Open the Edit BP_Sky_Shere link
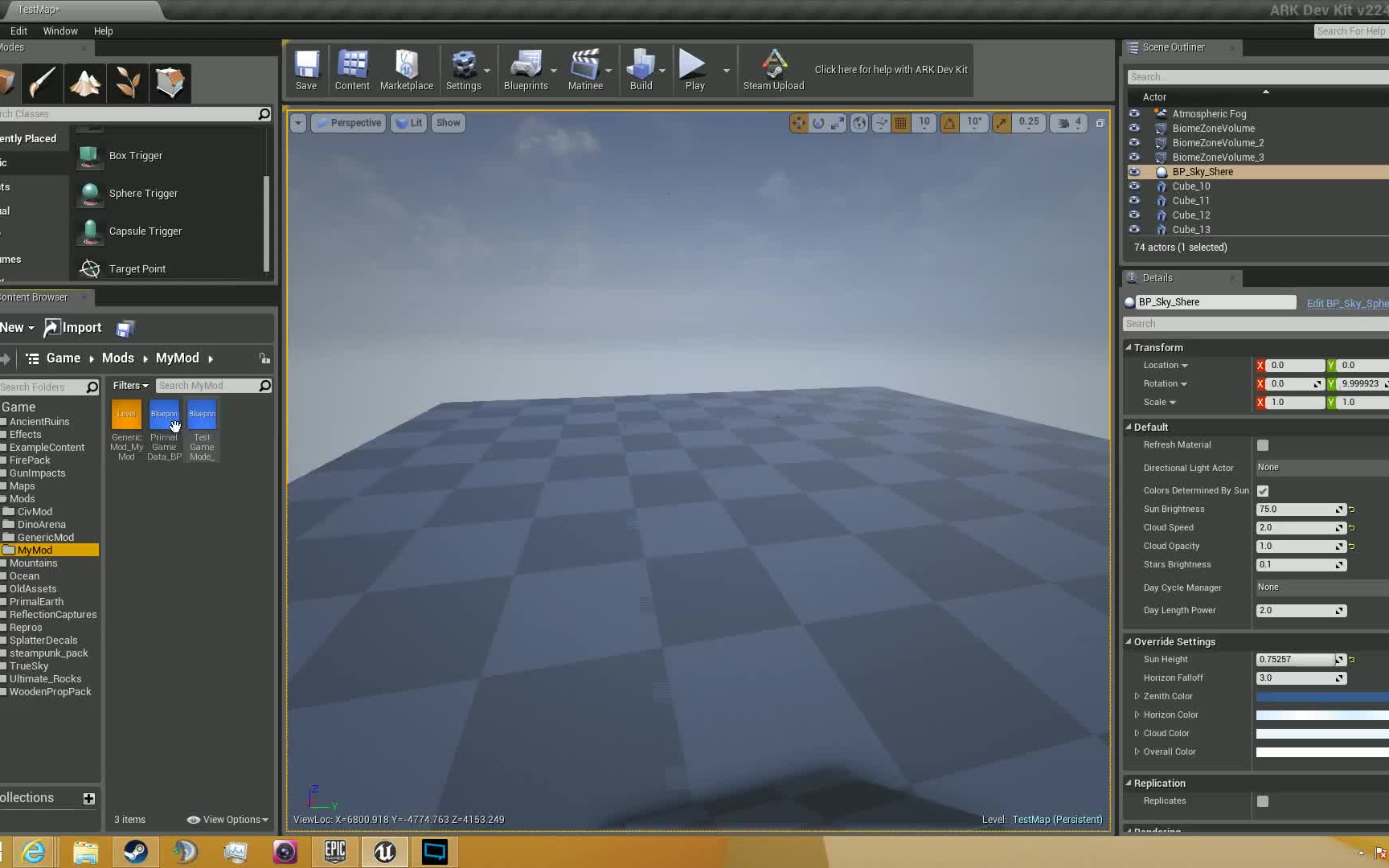The image size is (1389, 868). point(1347,304)
